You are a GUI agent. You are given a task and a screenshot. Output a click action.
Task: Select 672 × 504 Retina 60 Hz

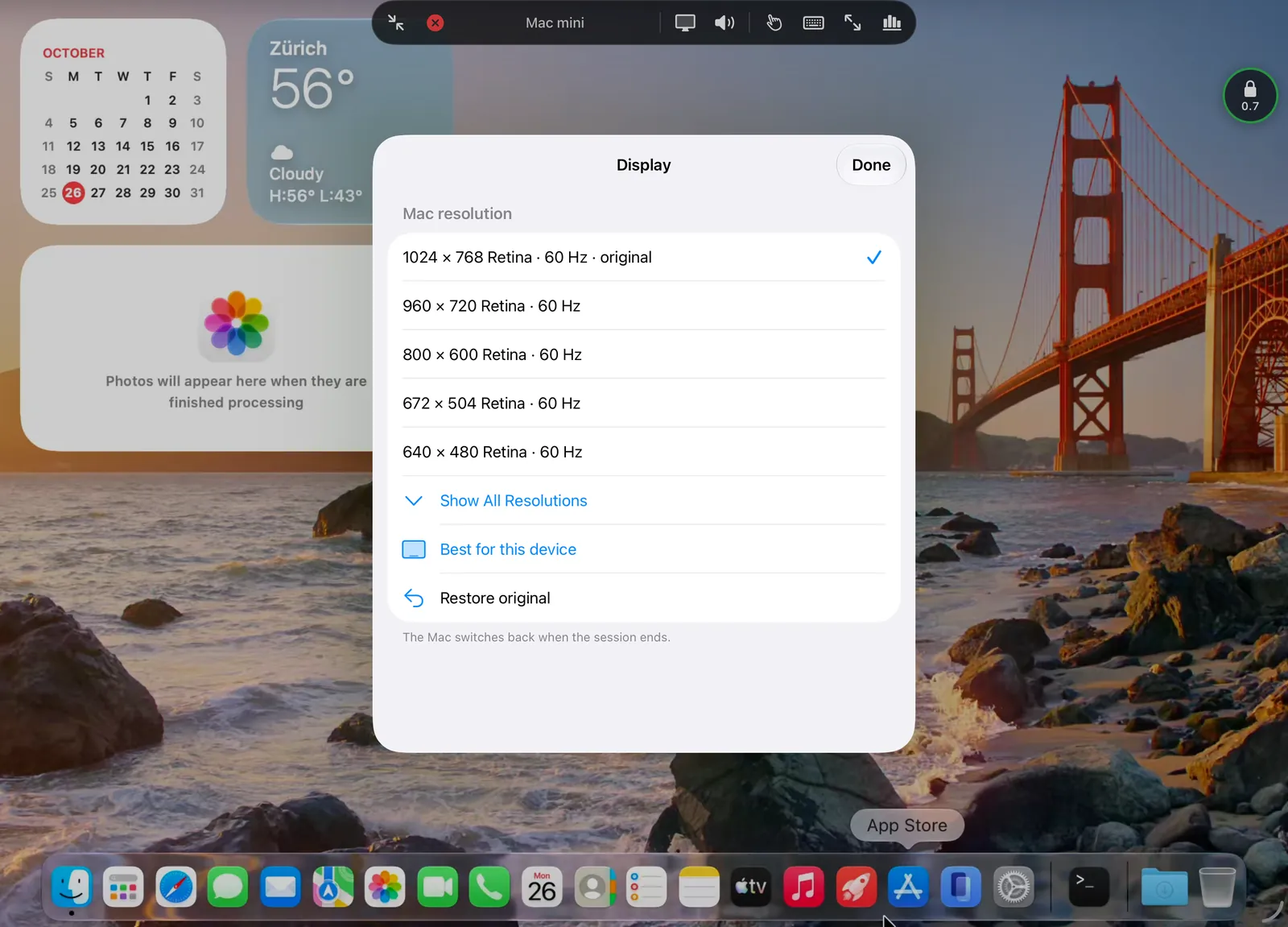click(643, 403)
